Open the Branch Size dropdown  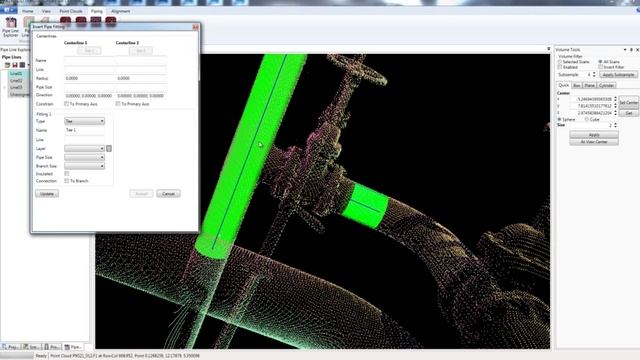[84, 166]
